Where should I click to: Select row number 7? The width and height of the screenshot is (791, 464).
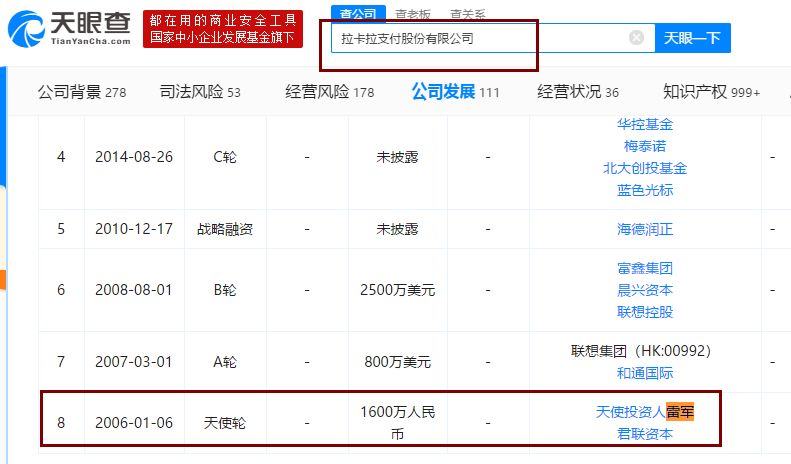[x=61, y=362]
